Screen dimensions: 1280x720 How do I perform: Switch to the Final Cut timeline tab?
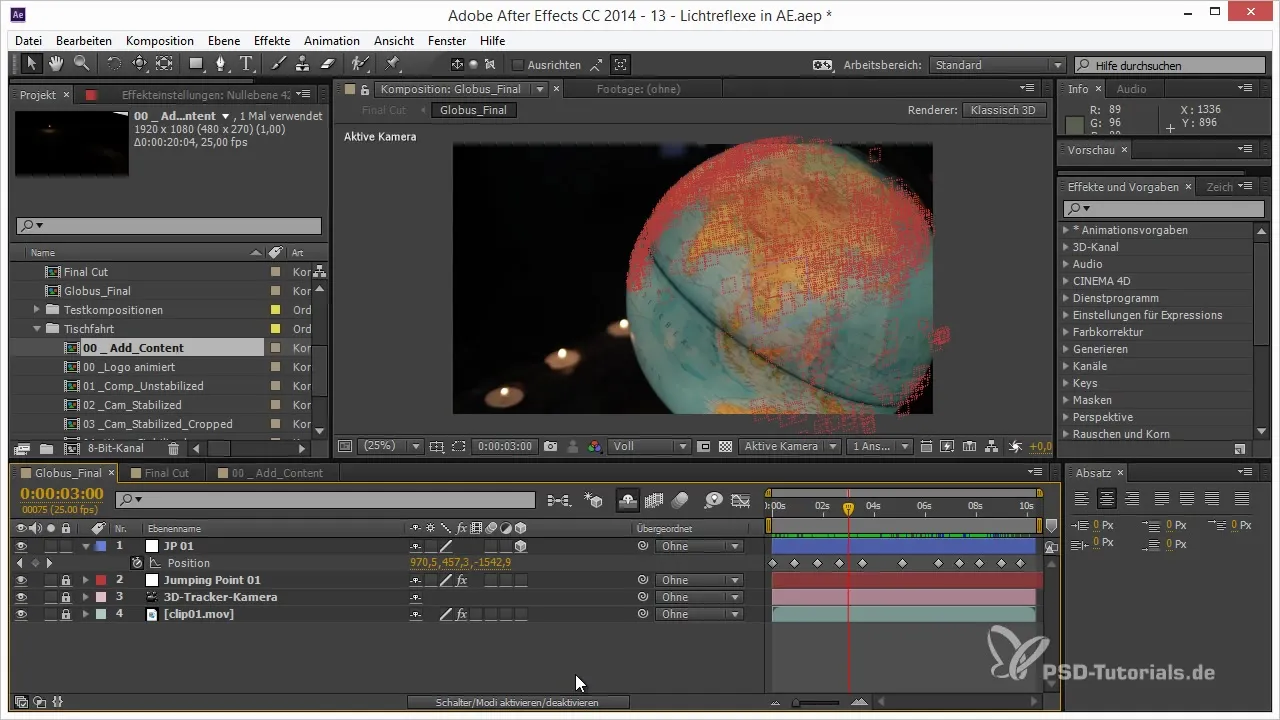[167, 473]
